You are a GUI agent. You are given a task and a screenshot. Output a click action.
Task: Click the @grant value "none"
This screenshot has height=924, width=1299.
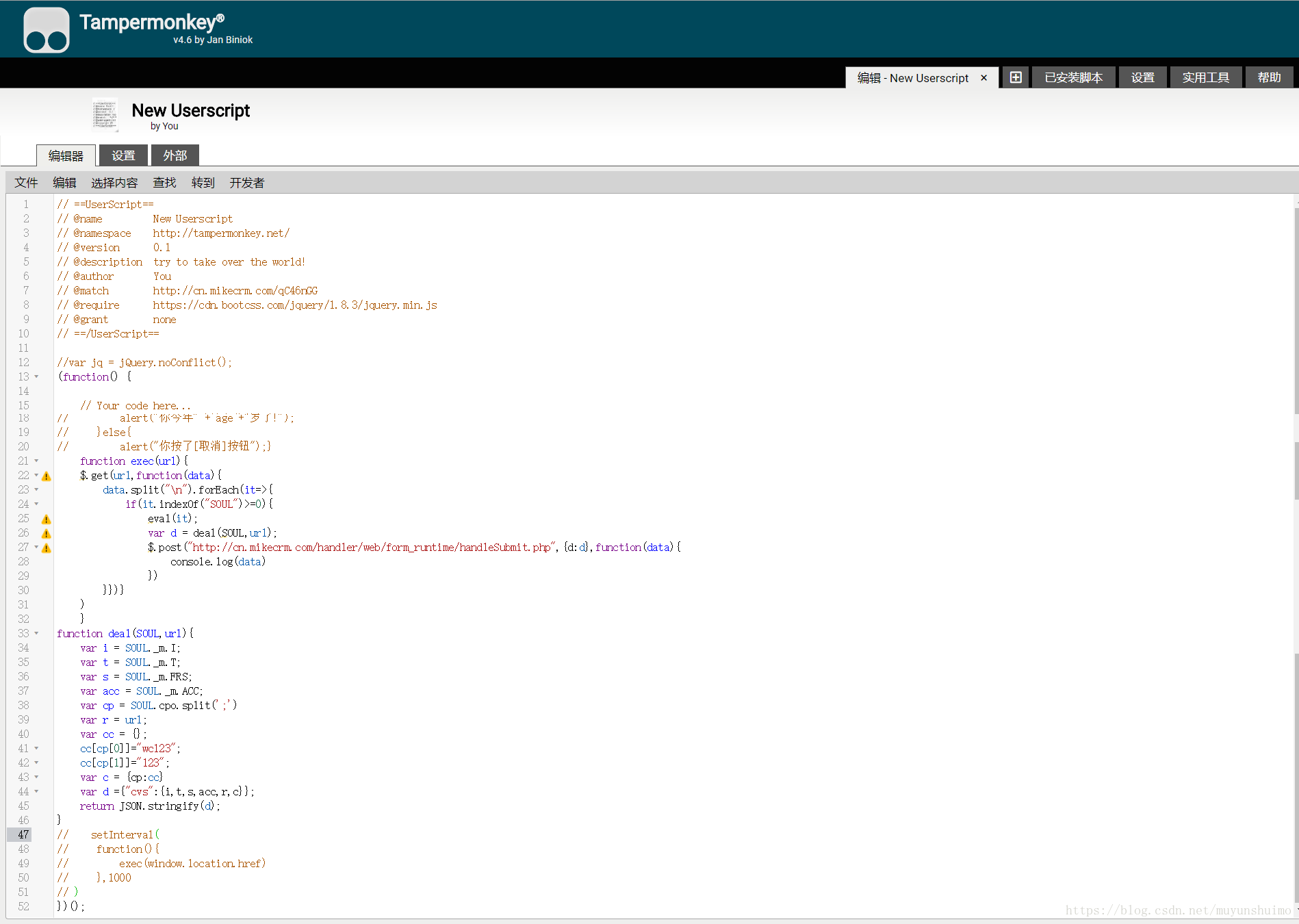click(164, 319)
